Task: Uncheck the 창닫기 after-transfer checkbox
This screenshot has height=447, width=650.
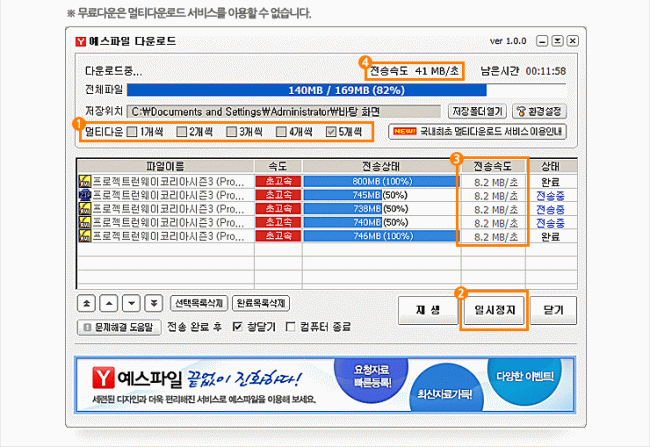Action: tap(237, 327)
